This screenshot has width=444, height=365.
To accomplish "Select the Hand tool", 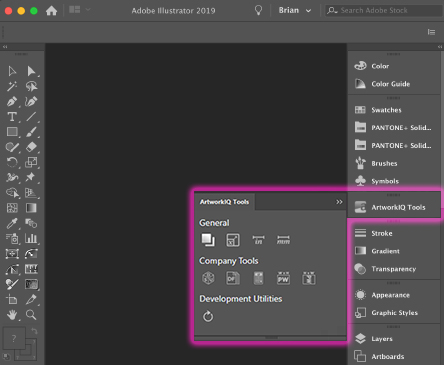I will tap(12, 315).
